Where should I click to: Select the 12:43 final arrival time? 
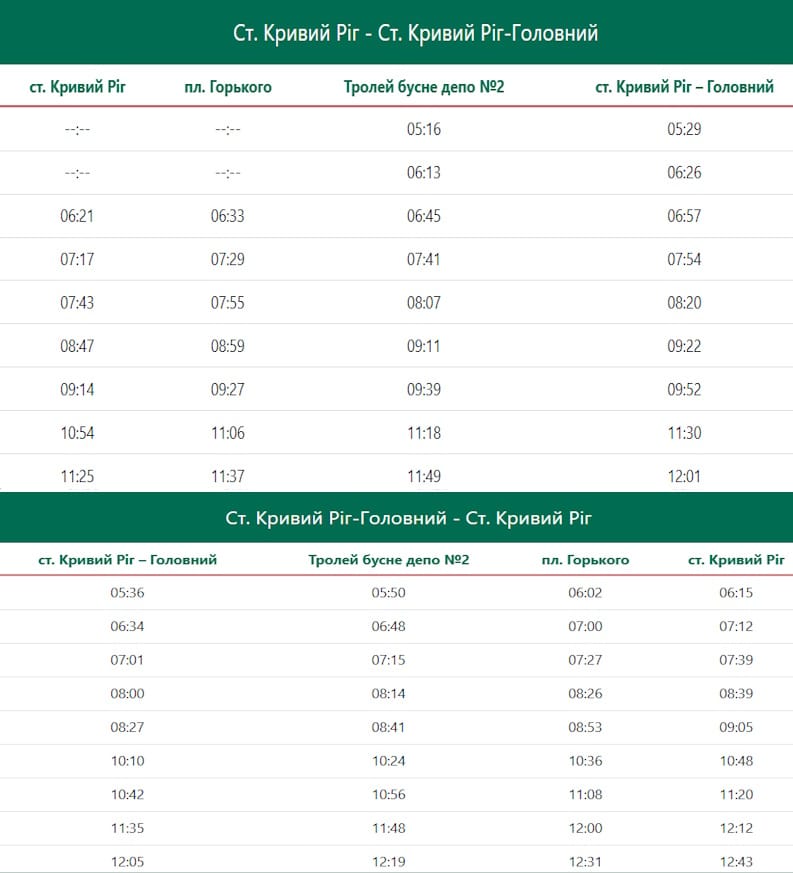(736, 862)
